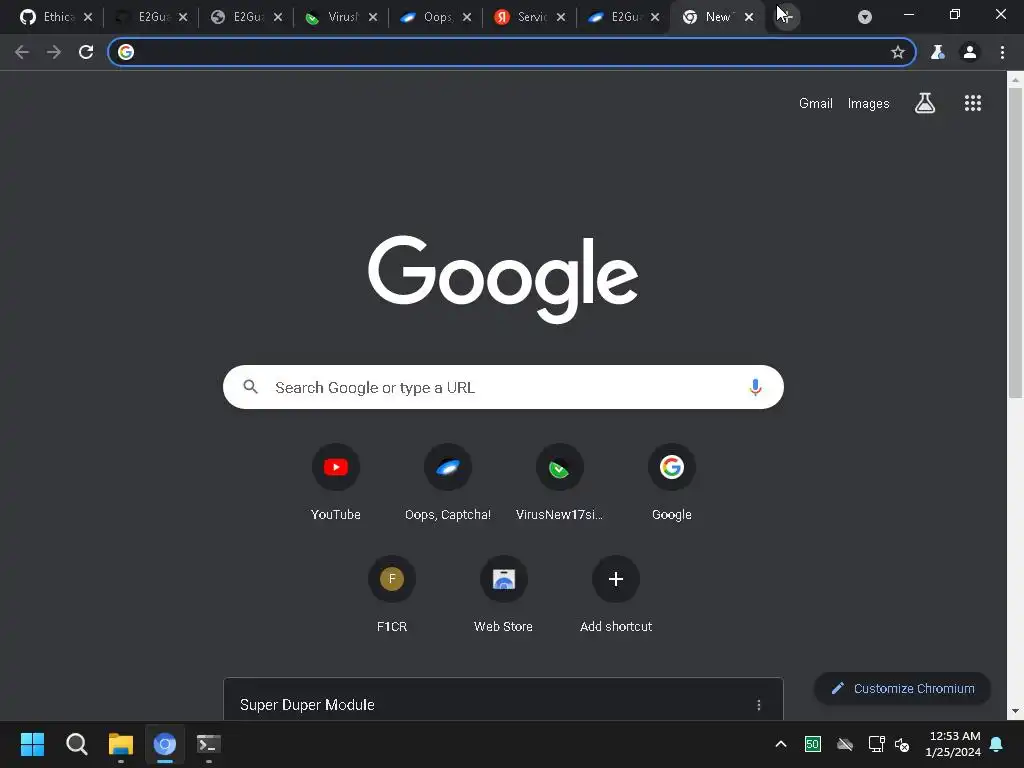The image size is (1024, 768).
Task: Click the Google logo
Action: pos(503,279)
